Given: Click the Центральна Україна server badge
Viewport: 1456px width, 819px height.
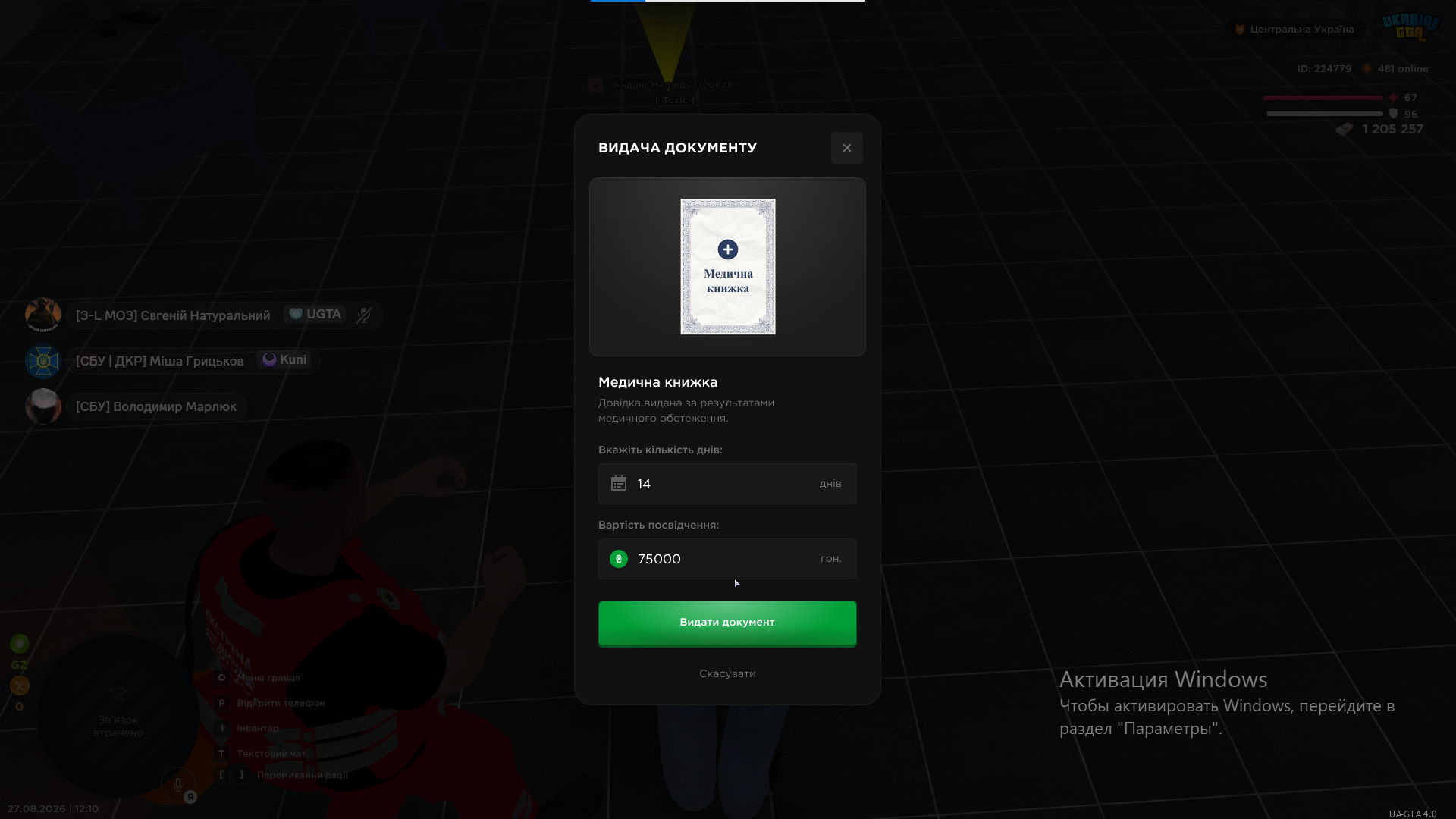Looking at the screenshot, I should [x=1296, y=30].
